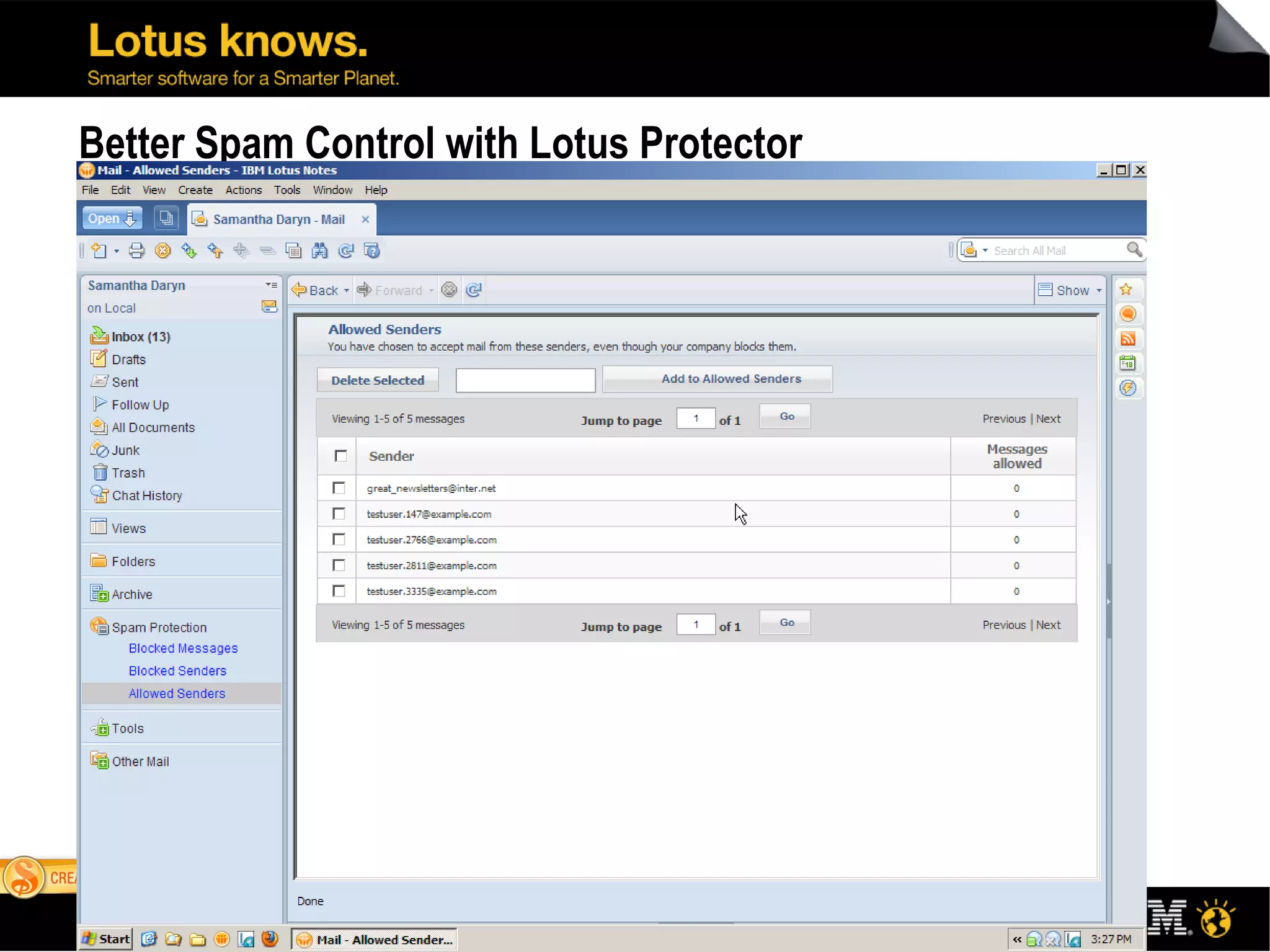Click the Search All Mail magnifier icon
Viewport: 1270px width, 952px height.
coord(1134,250)
